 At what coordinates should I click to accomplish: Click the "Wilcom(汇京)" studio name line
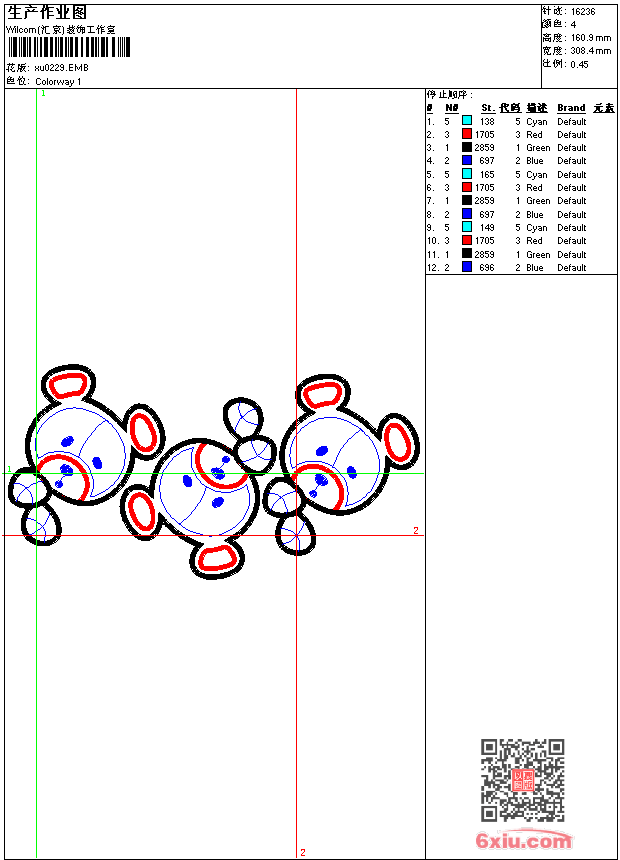[61, 30]
